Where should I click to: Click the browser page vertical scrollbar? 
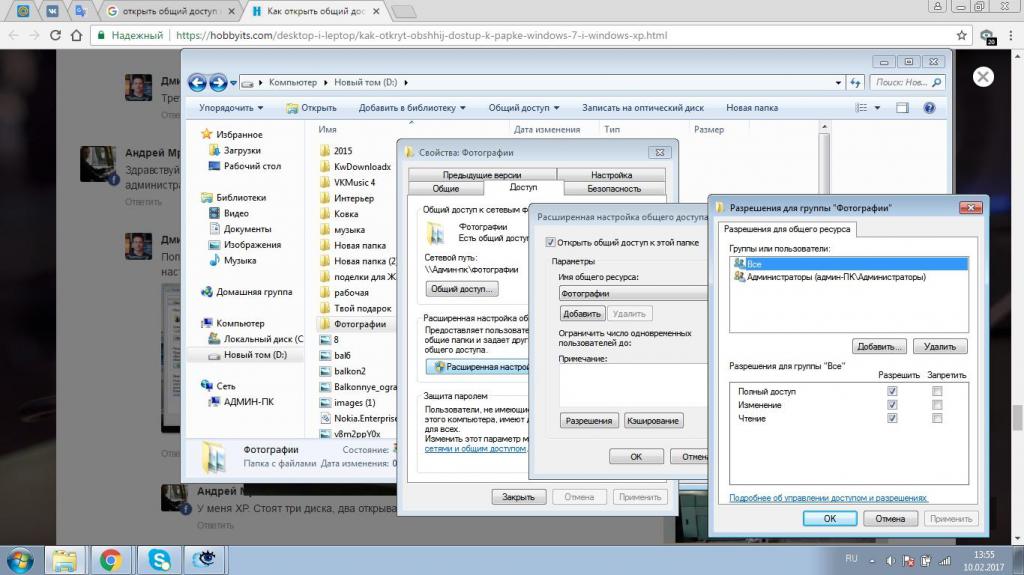coord(1017,418)
